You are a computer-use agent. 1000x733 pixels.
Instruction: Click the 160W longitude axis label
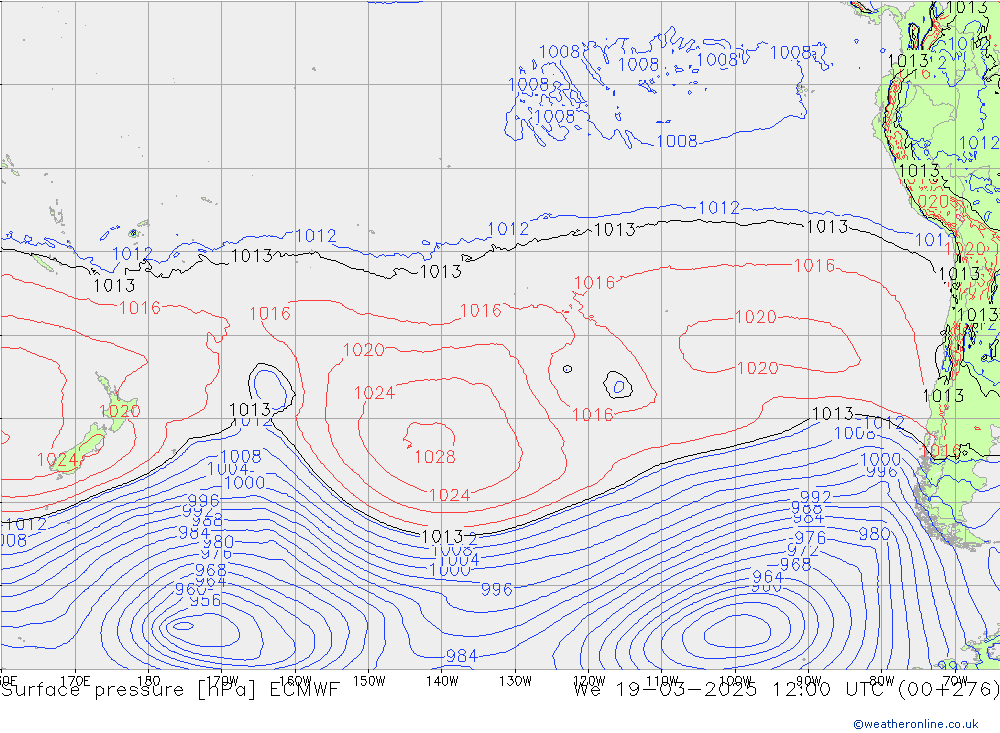click(295, 681)
